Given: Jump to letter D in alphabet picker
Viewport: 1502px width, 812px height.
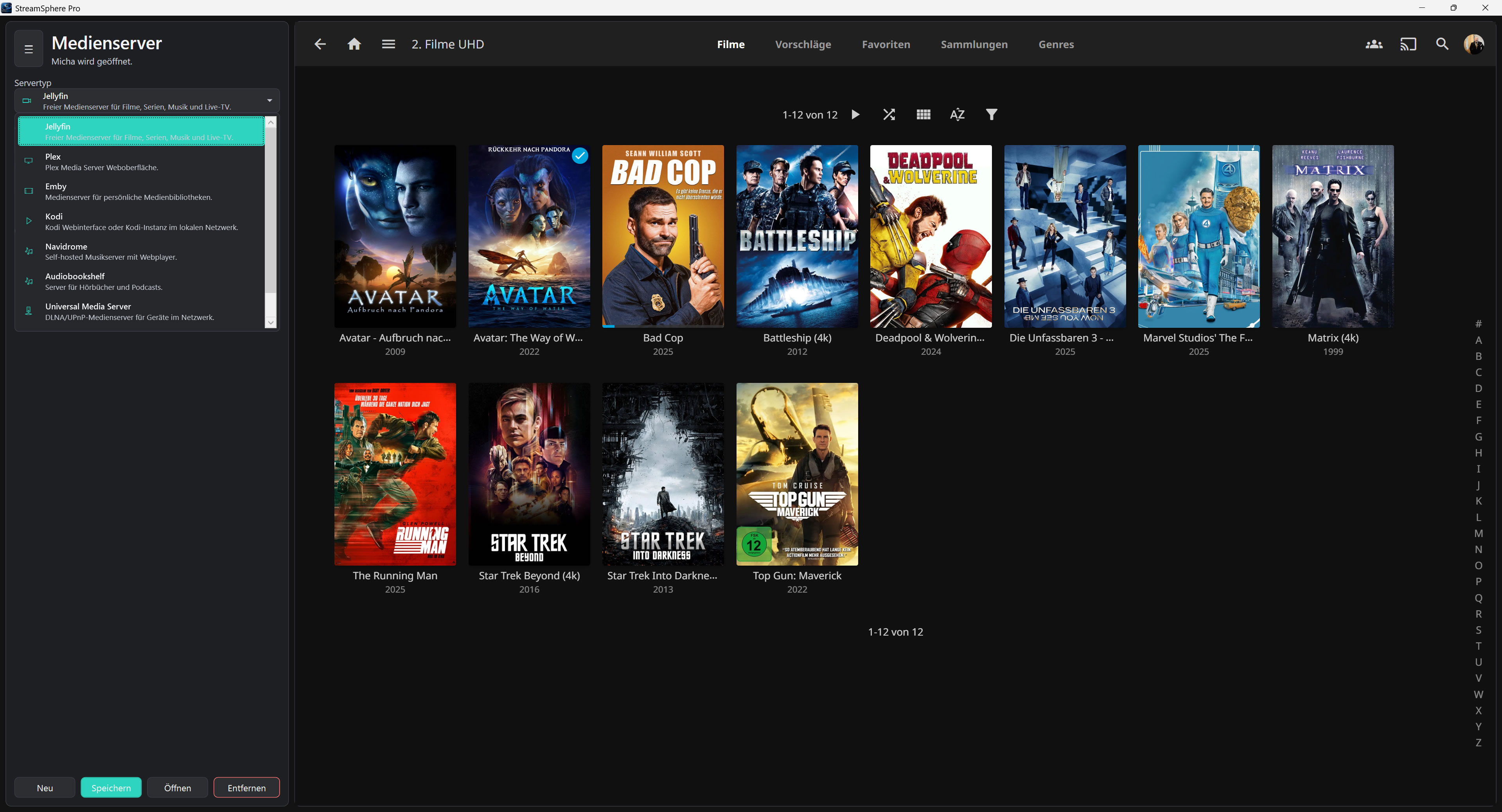Looking at the screenshot, I should click(1478, 388).
